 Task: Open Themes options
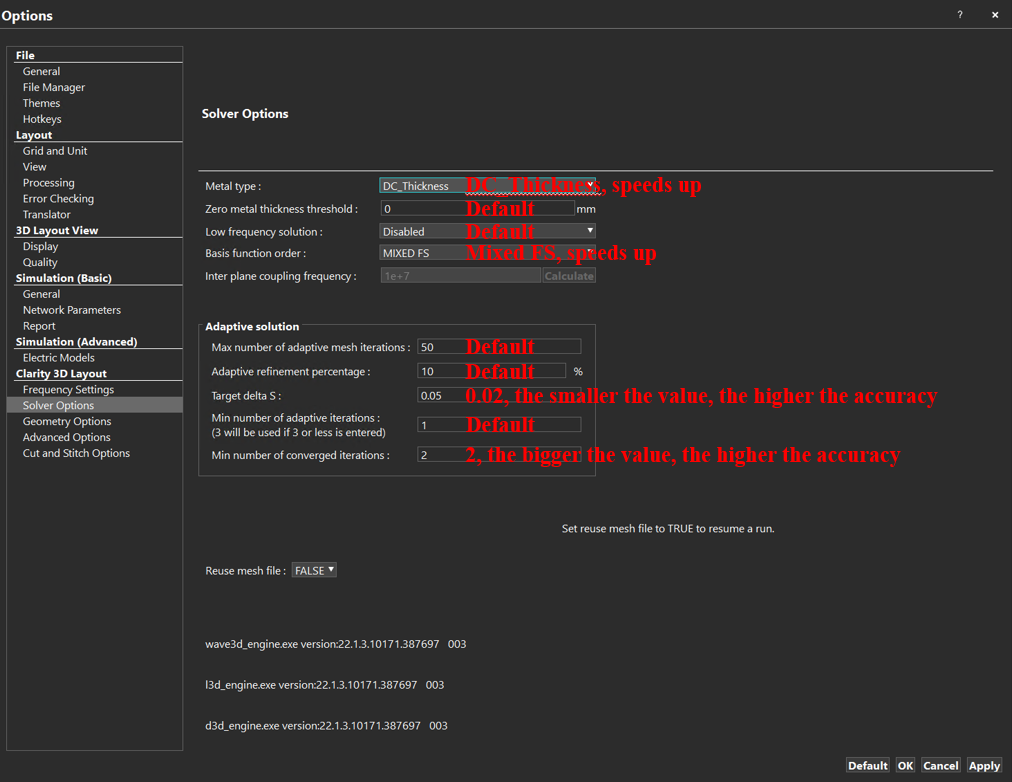41,103
